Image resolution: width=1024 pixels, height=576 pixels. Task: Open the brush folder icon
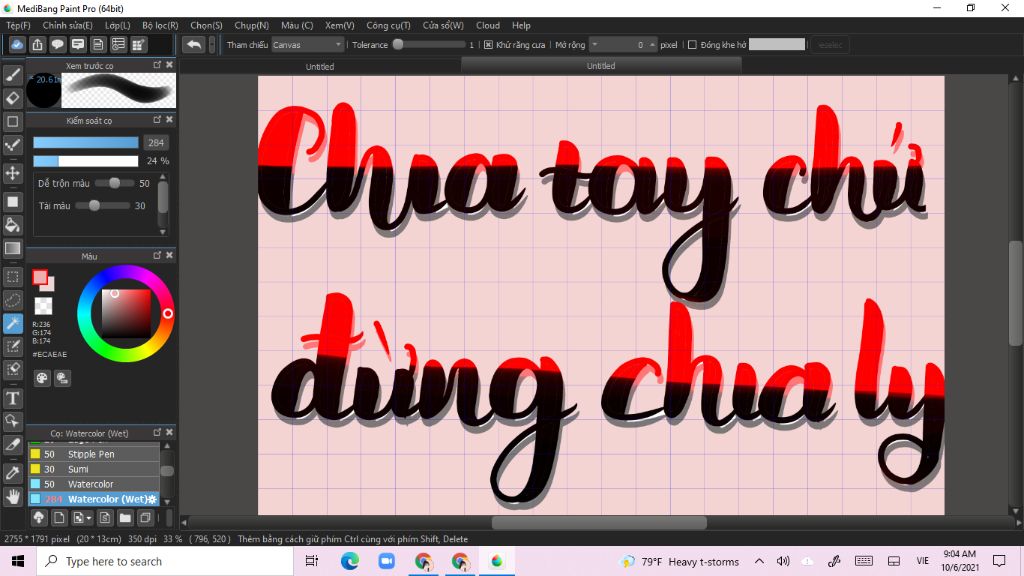pyautogui.click(x=125, y=518)
